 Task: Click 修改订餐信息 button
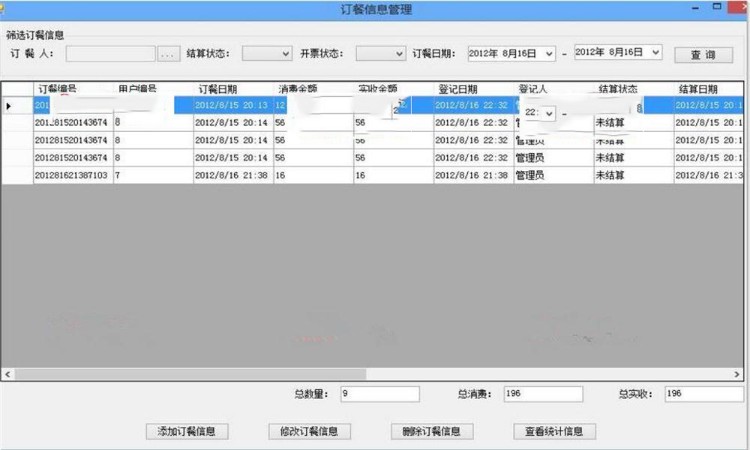309,431
